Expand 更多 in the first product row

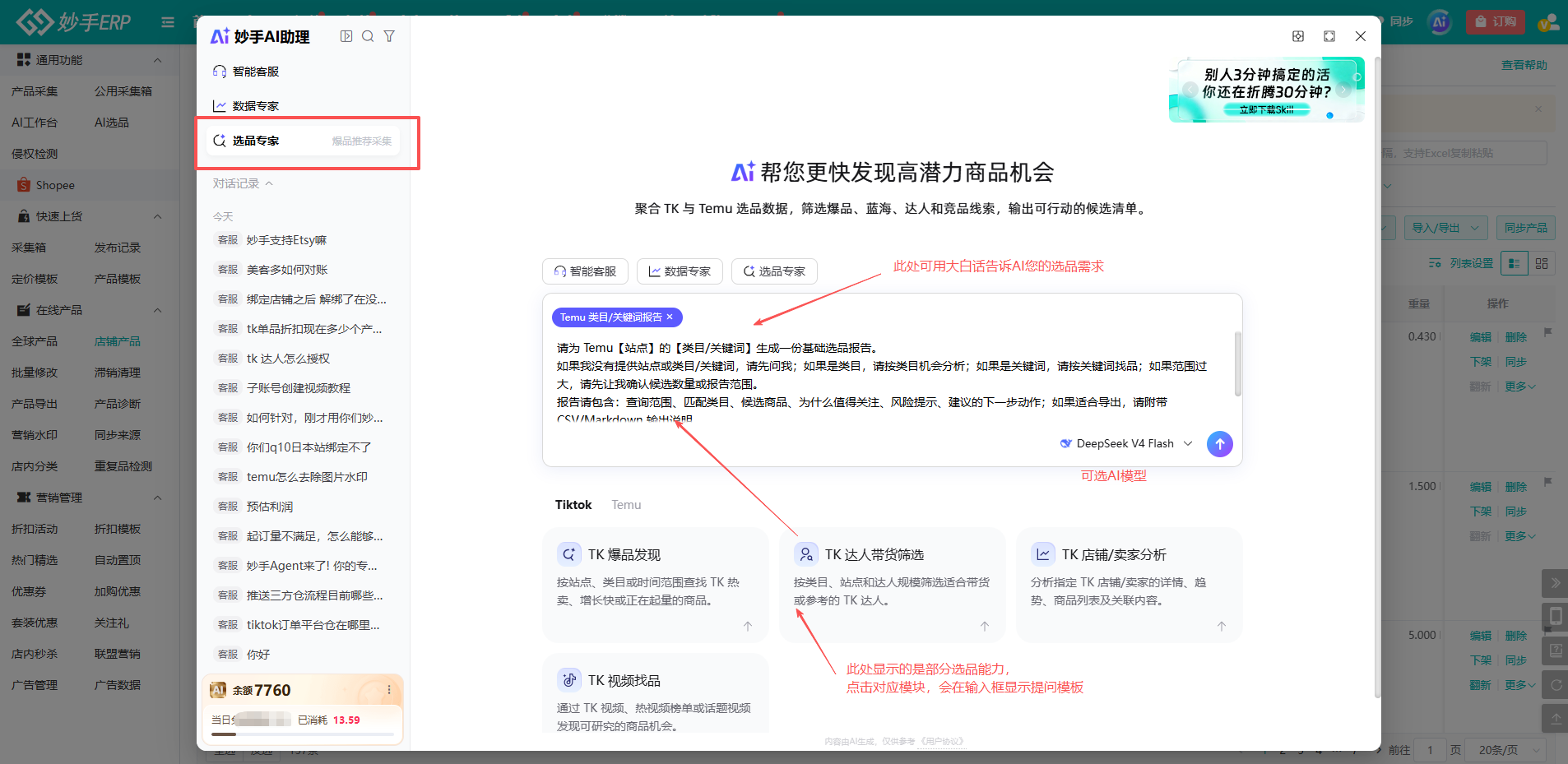point(1520,386)
